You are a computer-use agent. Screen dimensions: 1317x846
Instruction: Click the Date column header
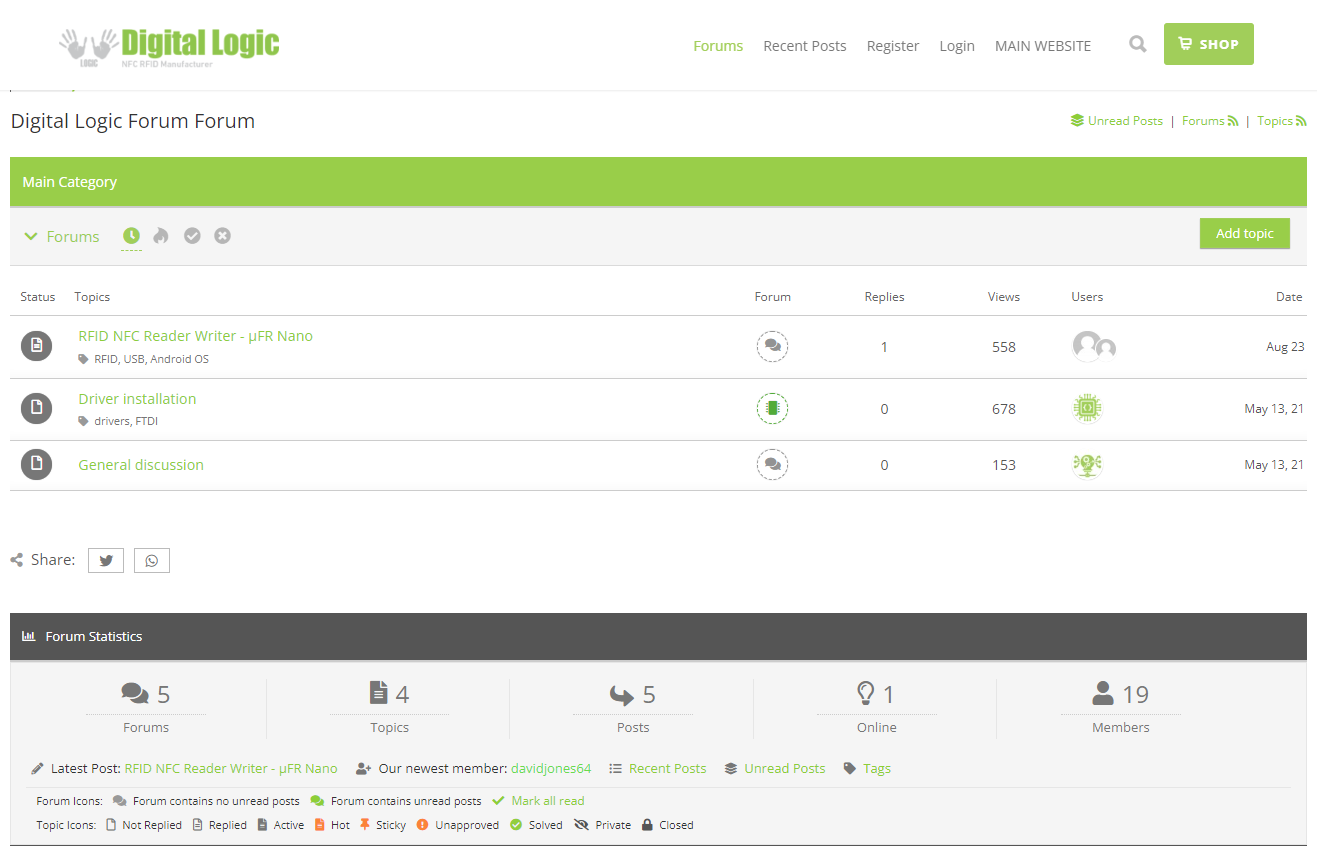point(1289,297)
